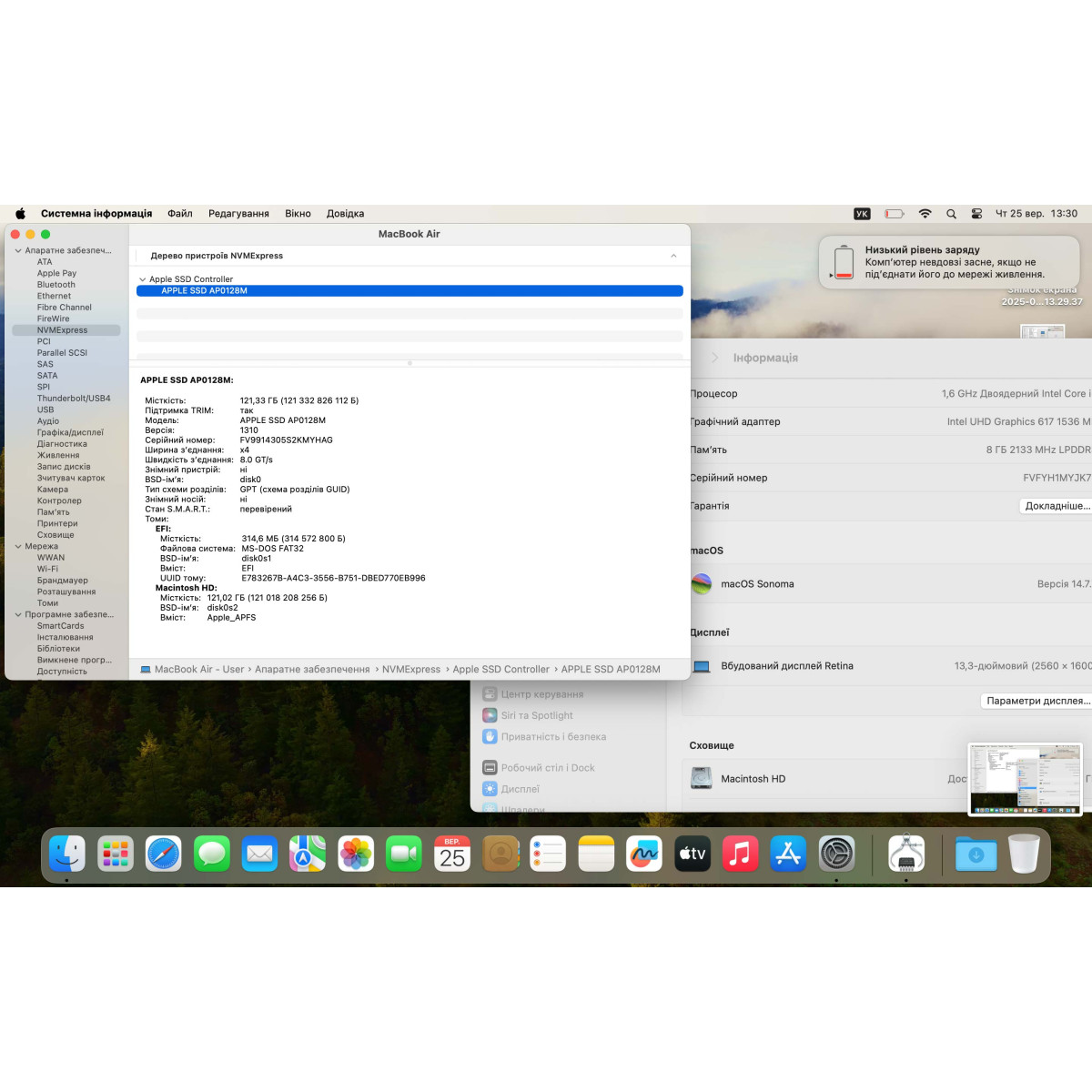Click Apple SSD Controller in path bar
1092x1092 pixels.
(x=501, y=669)
